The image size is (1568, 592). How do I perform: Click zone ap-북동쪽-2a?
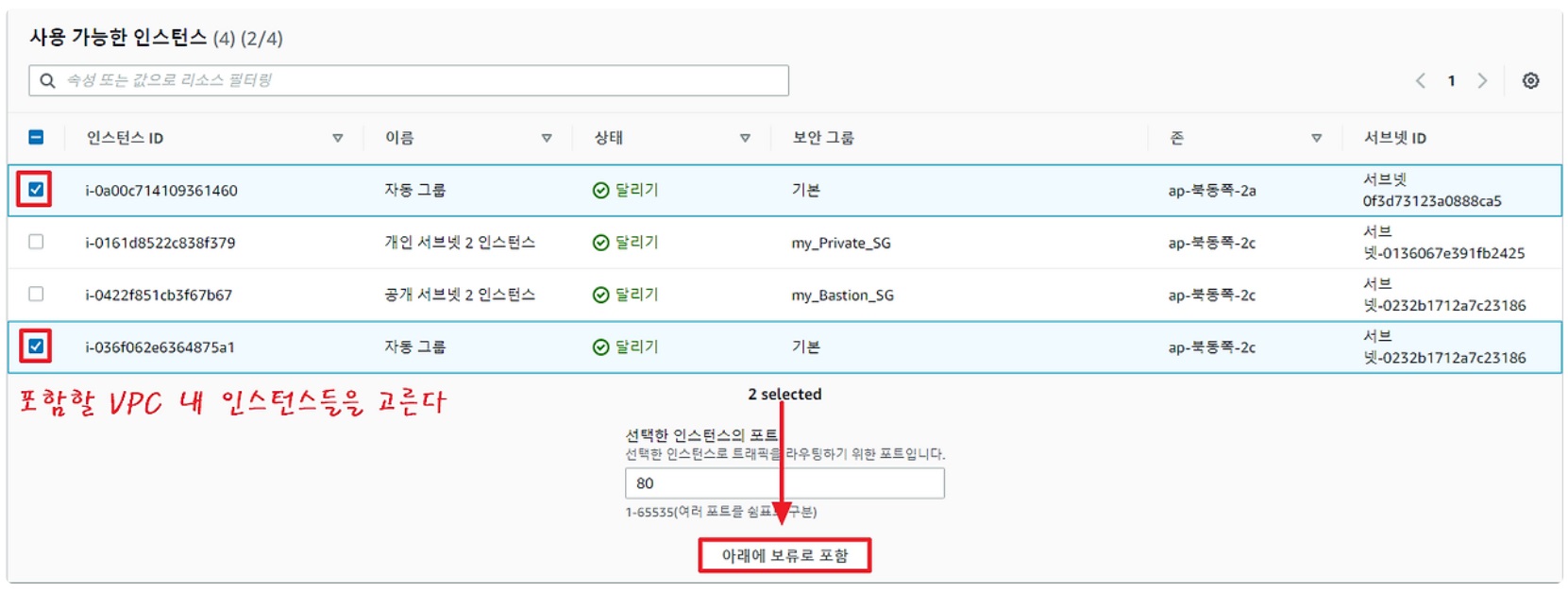click(1212, 191)
